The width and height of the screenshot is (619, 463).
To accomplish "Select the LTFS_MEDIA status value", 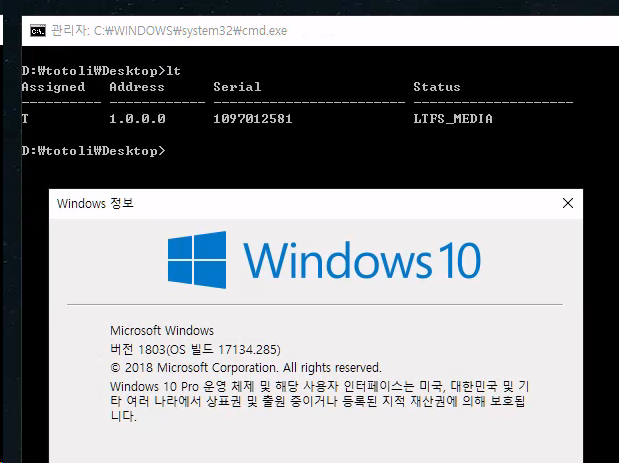I will tap(453, 118).
